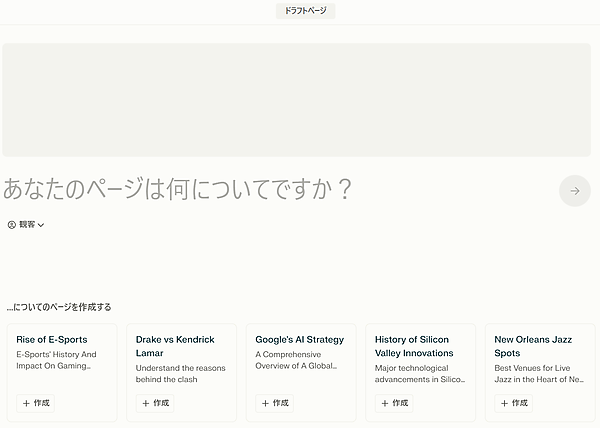Select the Google's AI Strategy card title
Screen dimensions: 600x428
(x=299, y=340)
